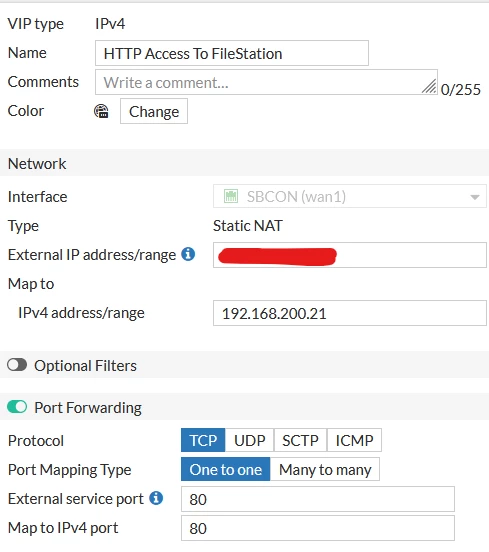This screenshot has width=489, height=552.
Task: Click the Port Forwarding label
Action: point(88,408)
